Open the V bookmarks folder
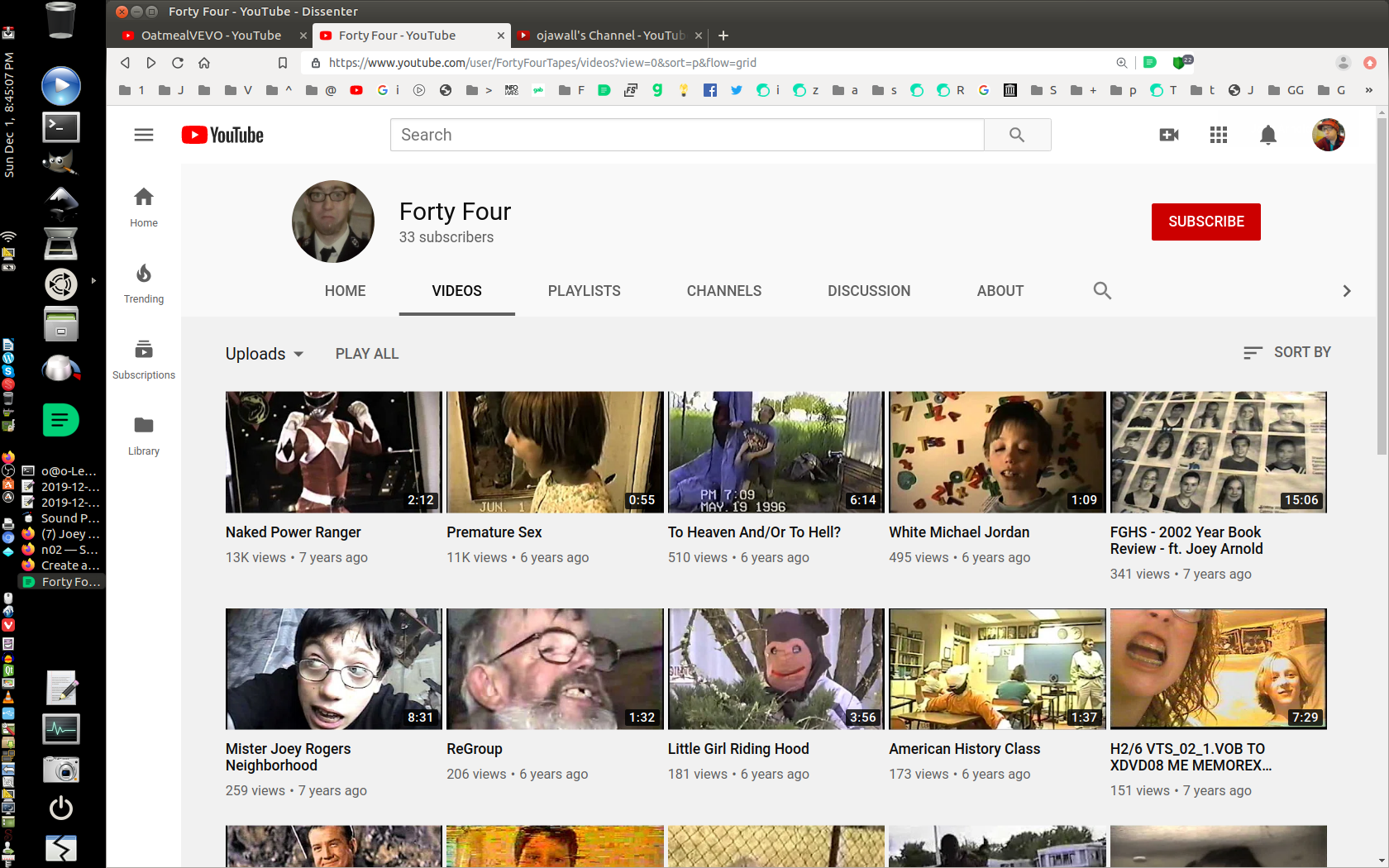1389x868 pixels. [x=238, y=90]
